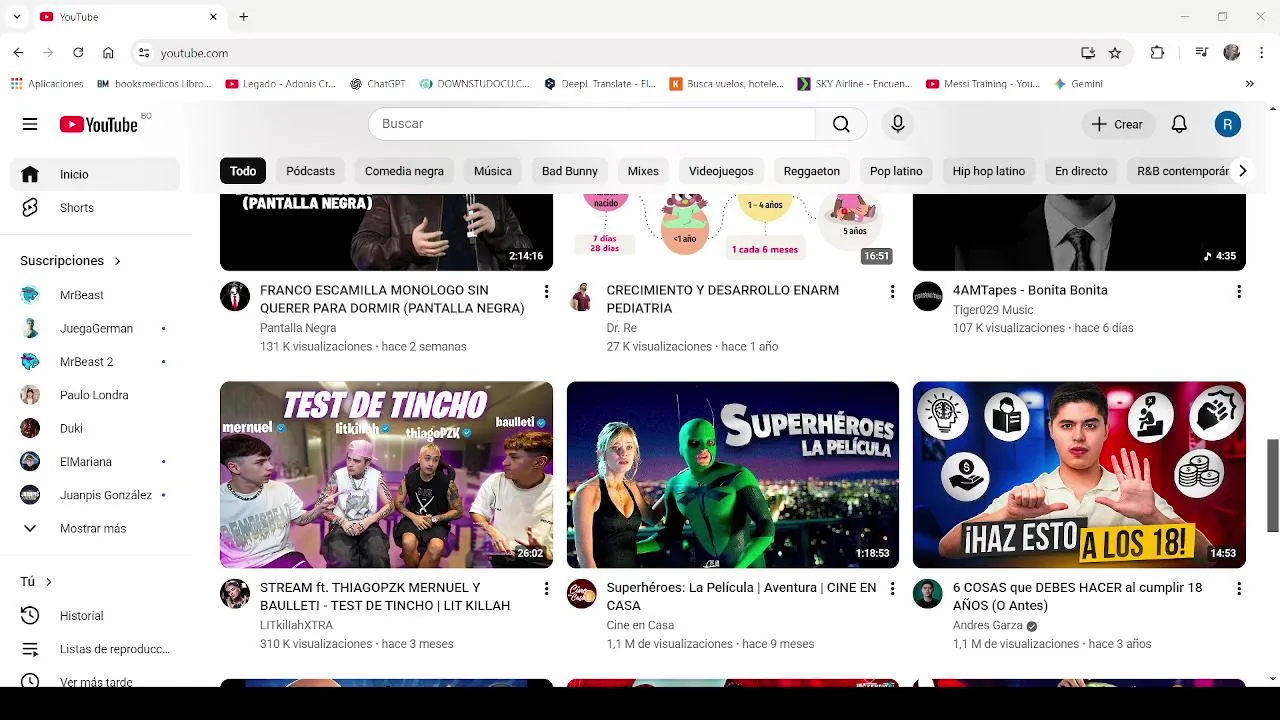Select the Todo filter chip
Viewport: 1280px width, 720px height.
(x=243, y=171)
